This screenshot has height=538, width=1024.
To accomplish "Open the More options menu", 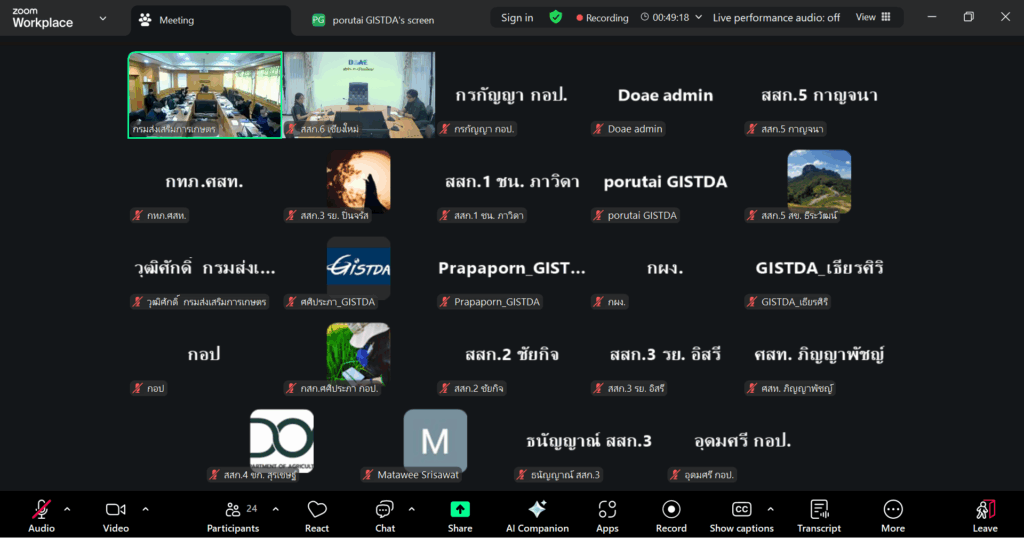I will tap(893, 515).
